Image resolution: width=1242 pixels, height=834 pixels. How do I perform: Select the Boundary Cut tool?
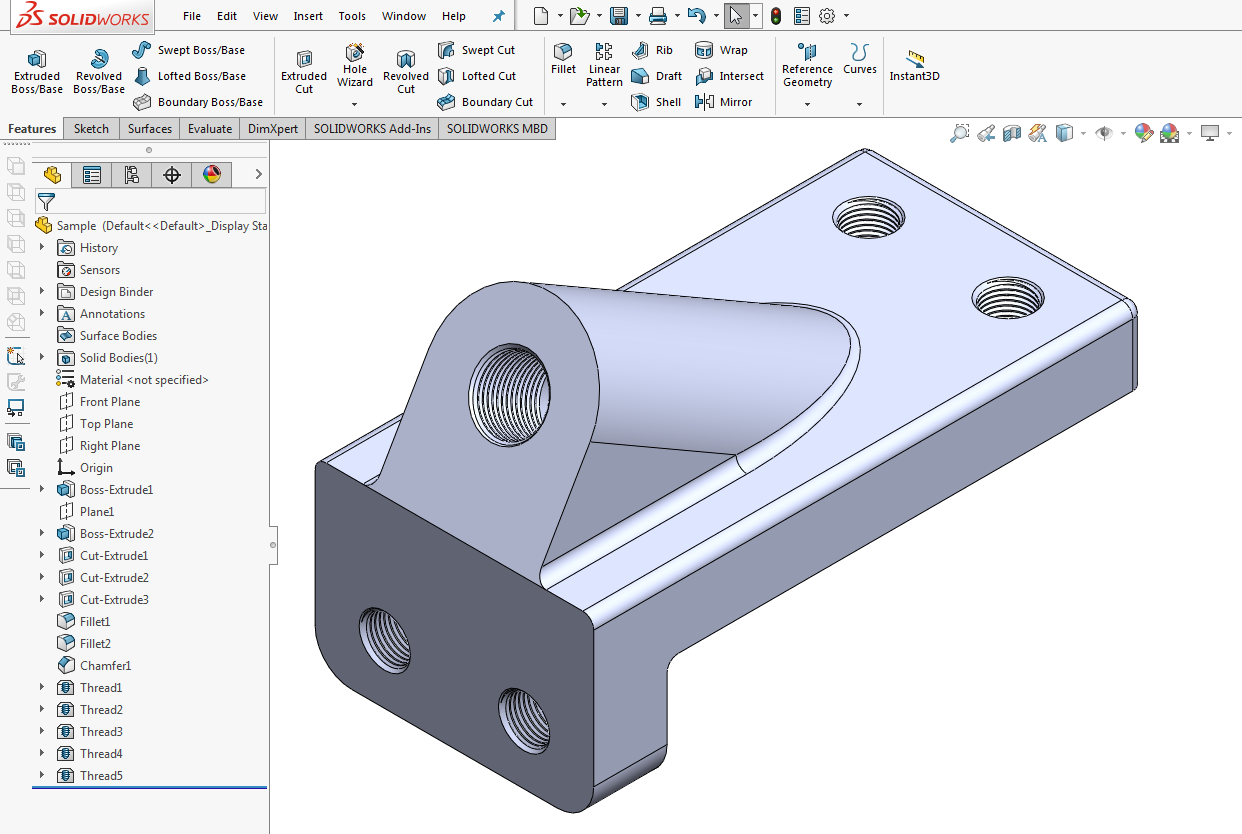[485, 102]
